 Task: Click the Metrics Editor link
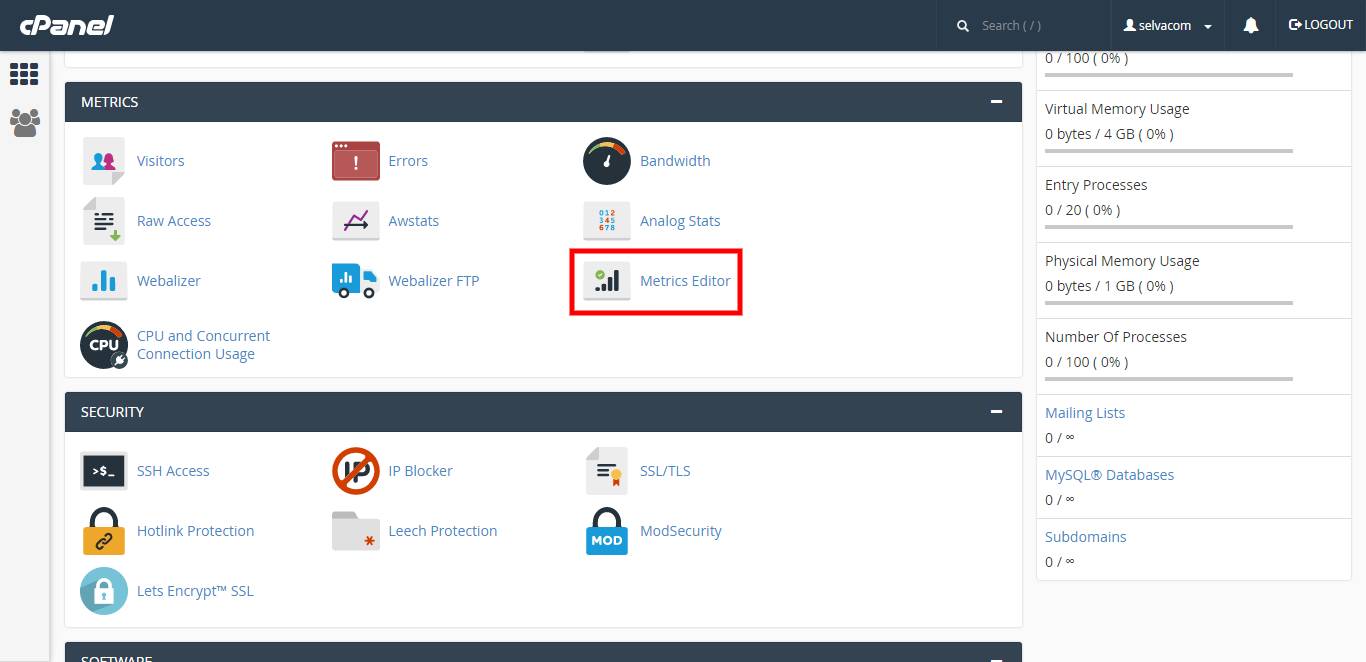685,281
